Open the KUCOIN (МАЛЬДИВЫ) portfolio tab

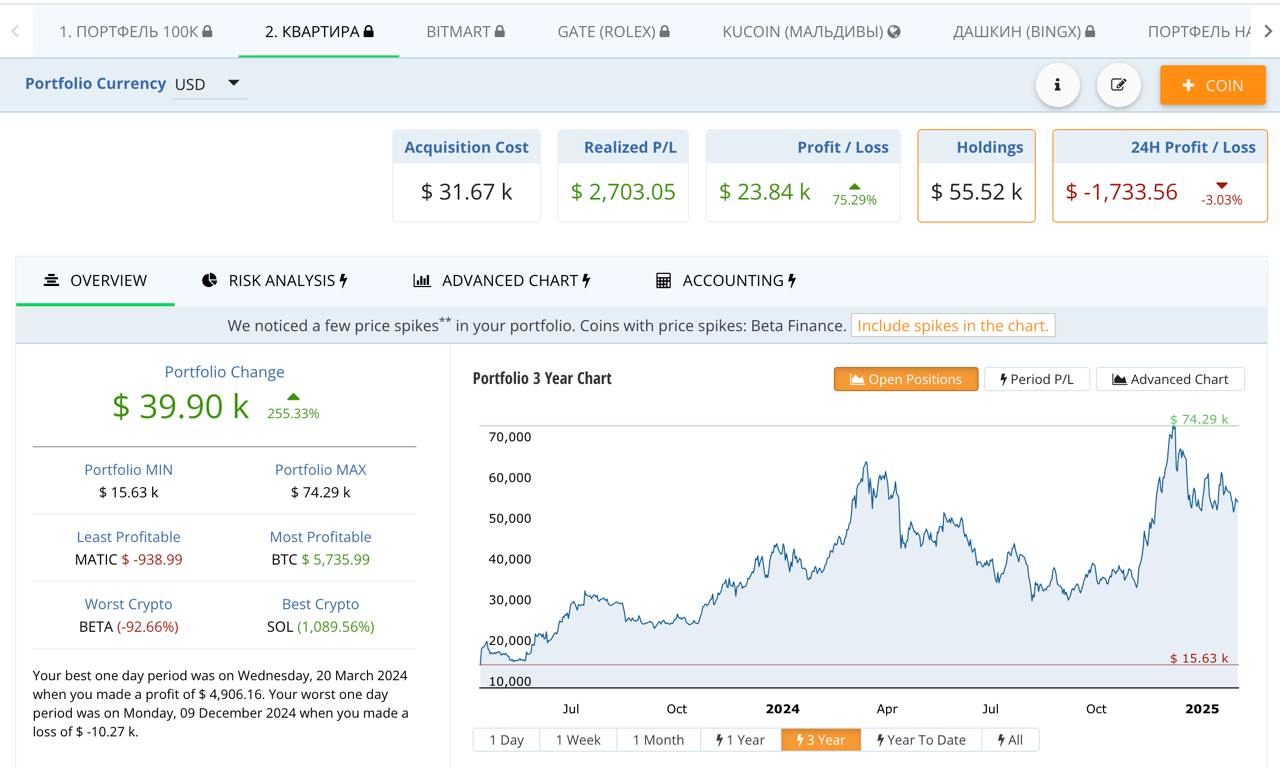[811, 31]
